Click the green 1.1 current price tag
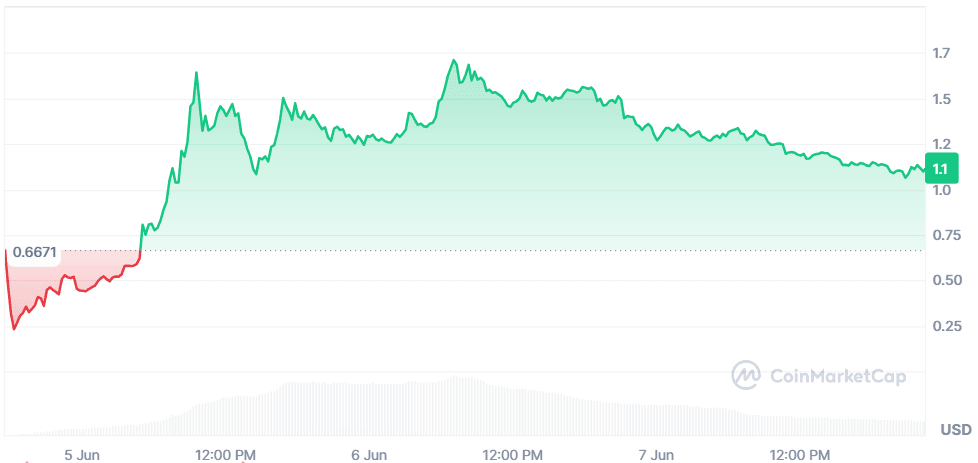The image size is (978, 463). pos(942,168)
